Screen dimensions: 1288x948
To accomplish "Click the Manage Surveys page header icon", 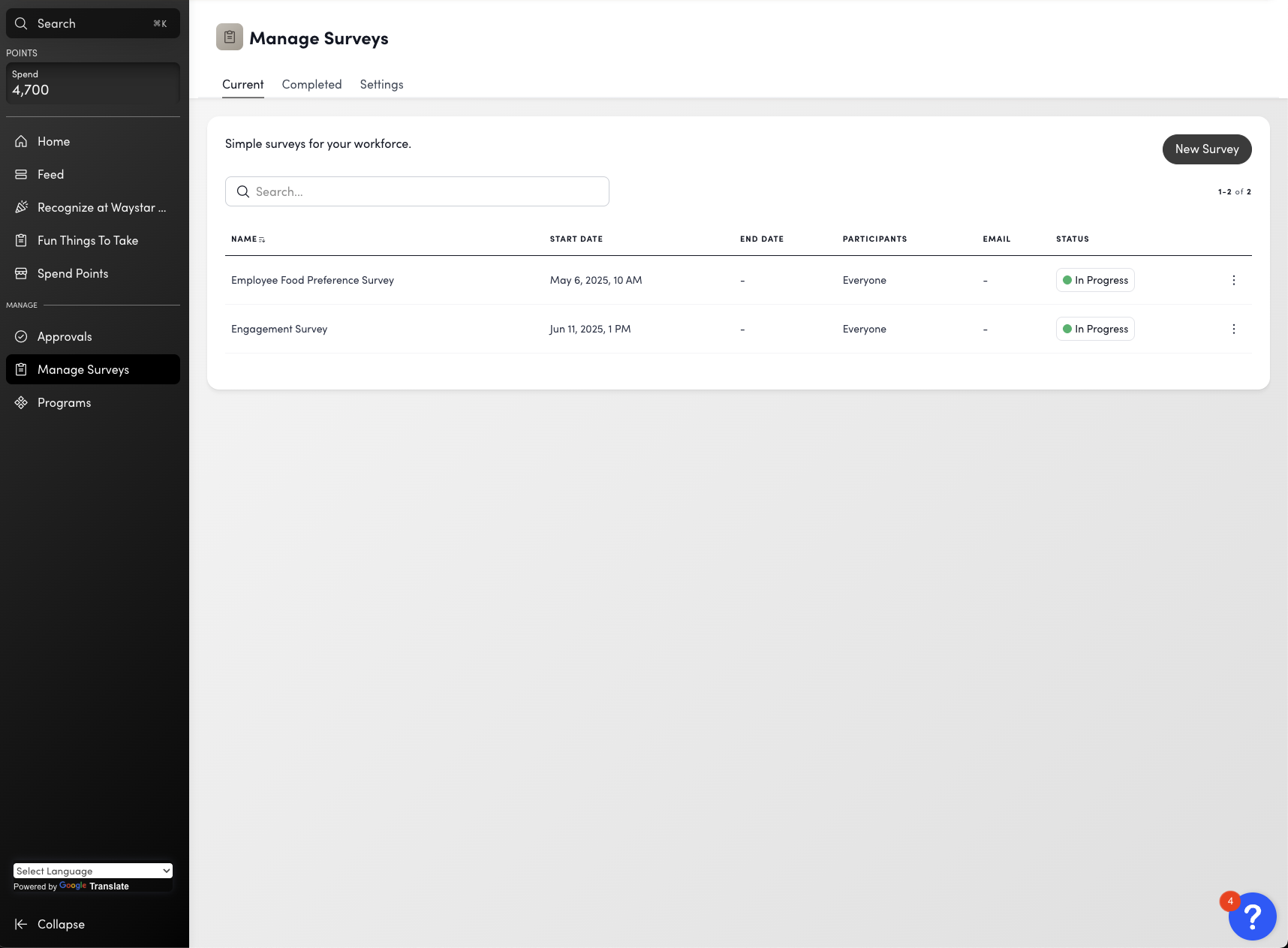I will pyautogui.click(x=230, y=37).
